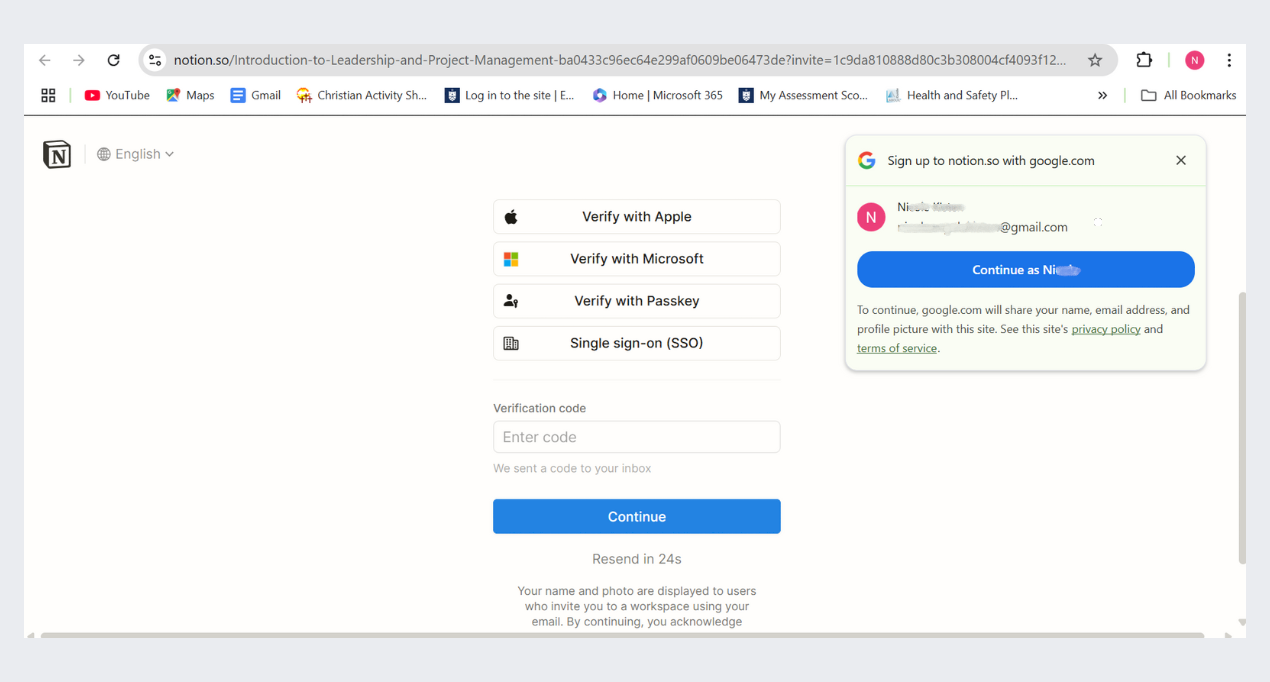Open the Chrome three-dot menu

(x=1229, y=60)
